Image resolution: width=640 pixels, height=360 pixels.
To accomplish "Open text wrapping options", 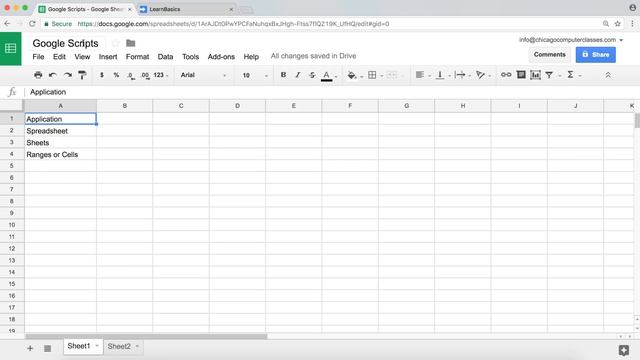I will 460,75.
